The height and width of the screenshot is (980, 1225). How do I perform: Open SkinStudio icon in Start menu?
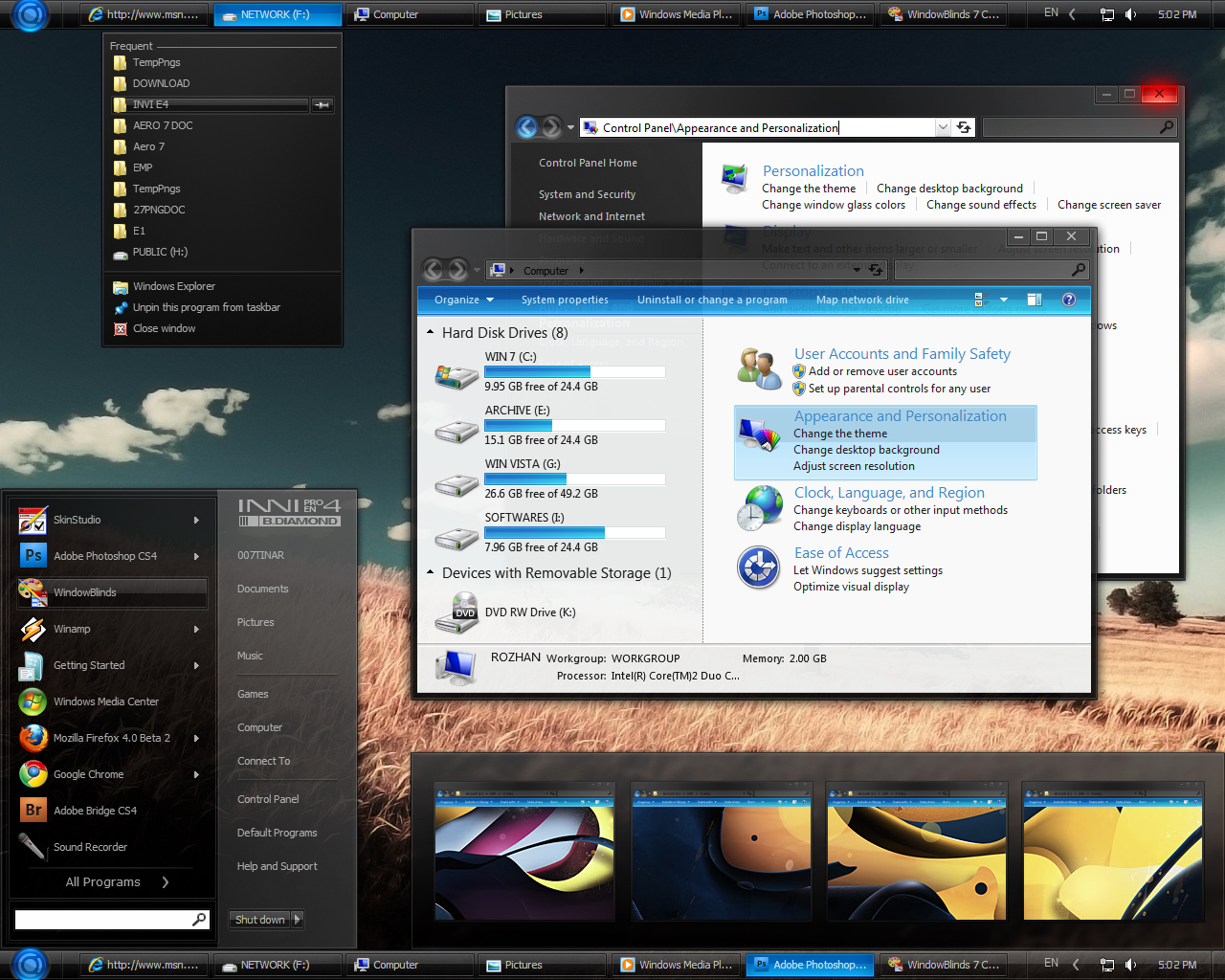[x=33, y=520]
